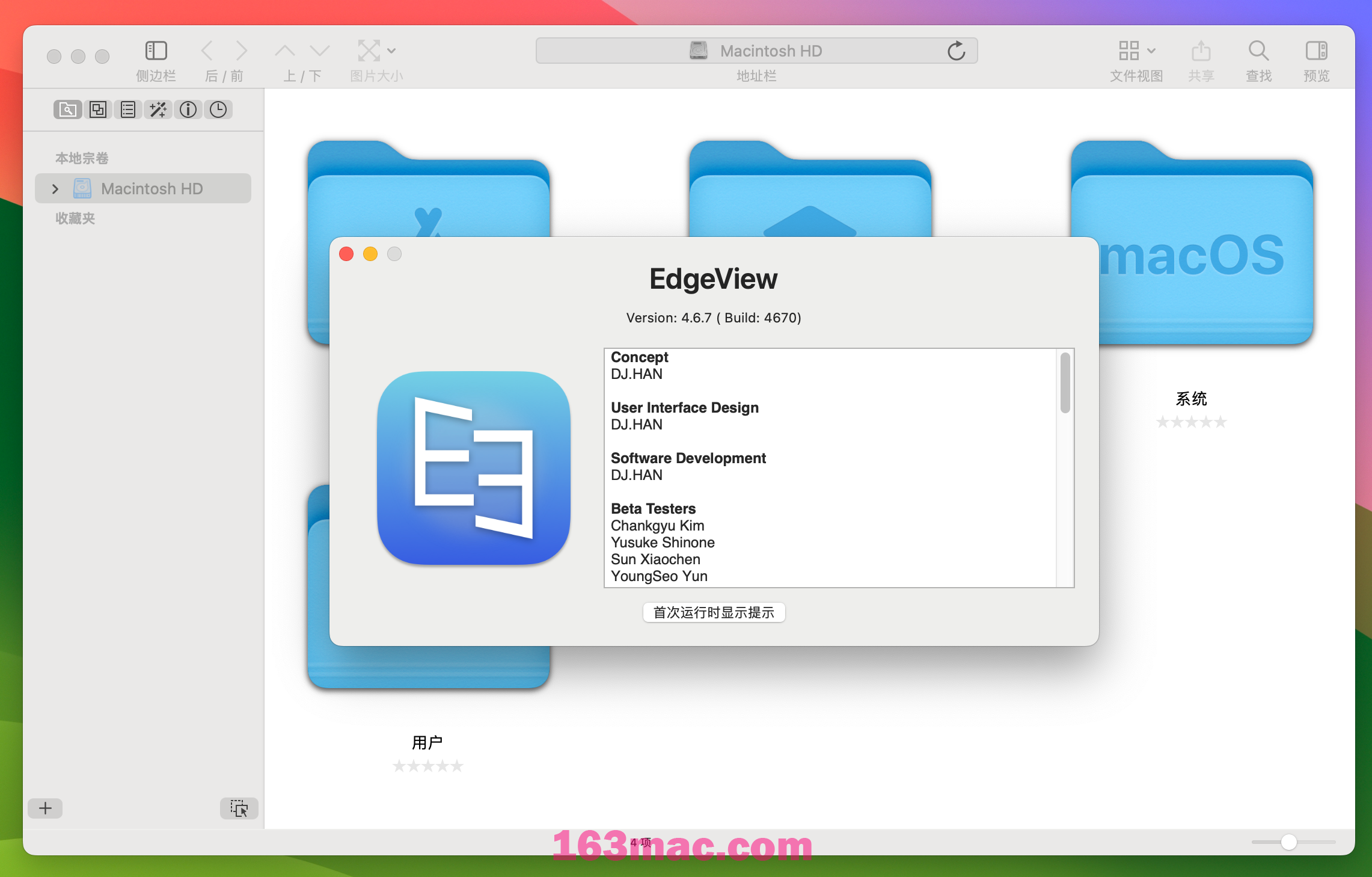Move down with the down chevron

coord(320,51)
